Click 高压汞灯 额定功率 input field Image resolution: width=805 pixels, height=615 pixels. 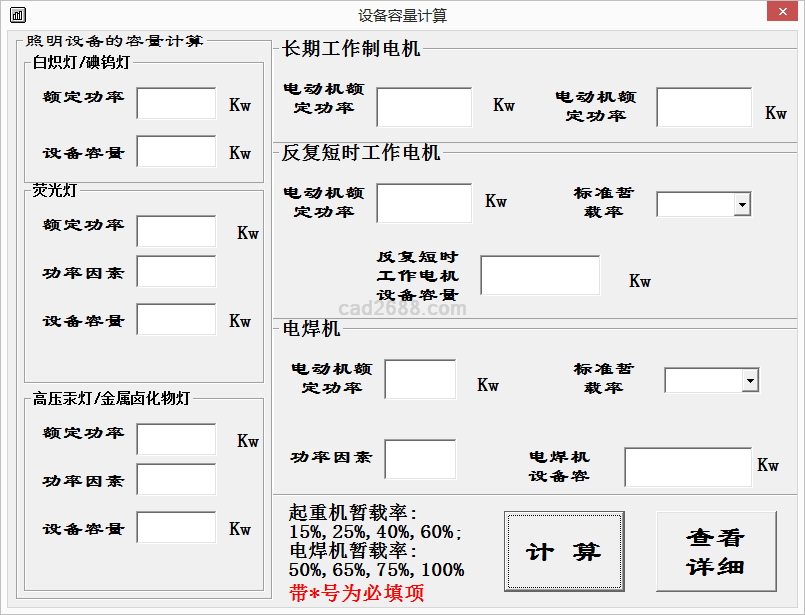(176, 439)
